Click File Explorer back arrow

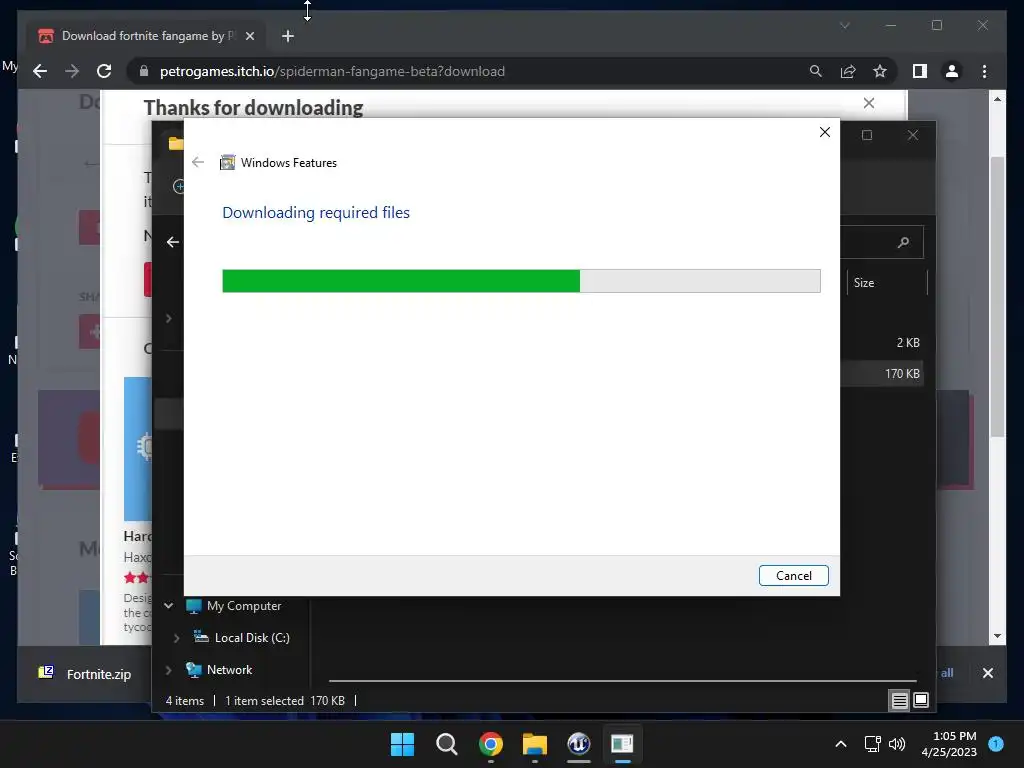pyautogui.click(x=172, y=242)
